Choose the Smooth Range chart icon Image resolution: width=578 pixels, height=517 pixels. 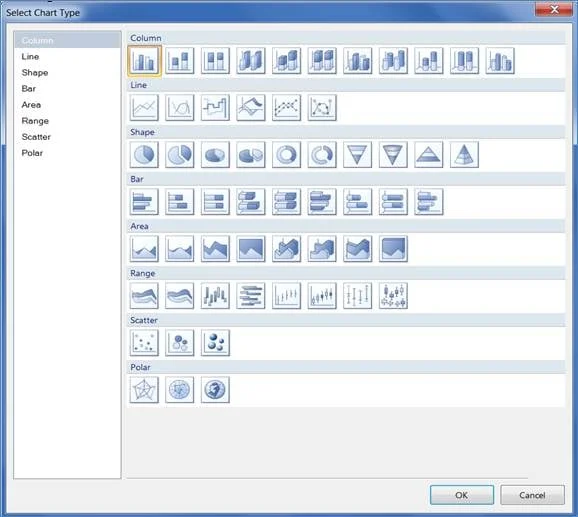[180, 296]
